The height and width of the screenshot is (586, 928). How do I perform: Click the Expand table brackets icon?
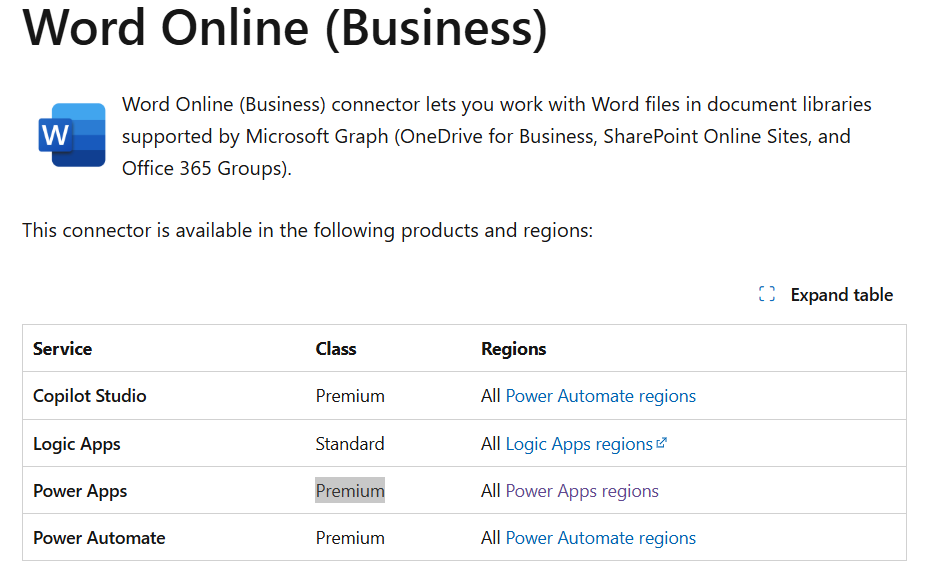tap(766, 294)
